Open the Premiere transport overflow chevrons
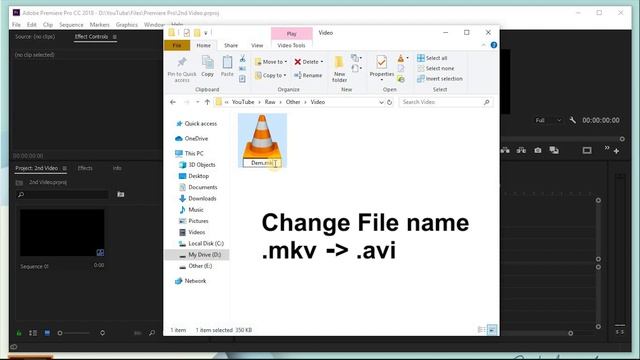The width and height of the screenshot is (640, 360). click(x=607, y=148)
